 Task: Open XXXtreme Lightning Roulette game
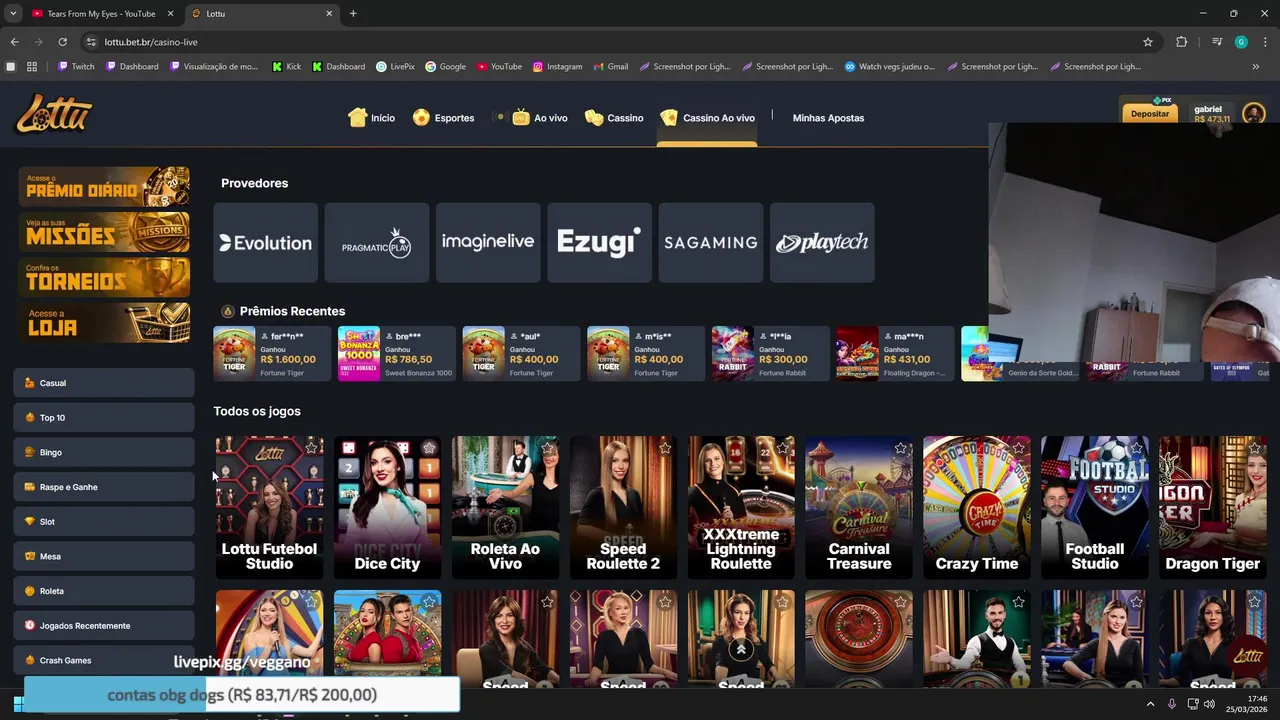click(x=741, y=507)
